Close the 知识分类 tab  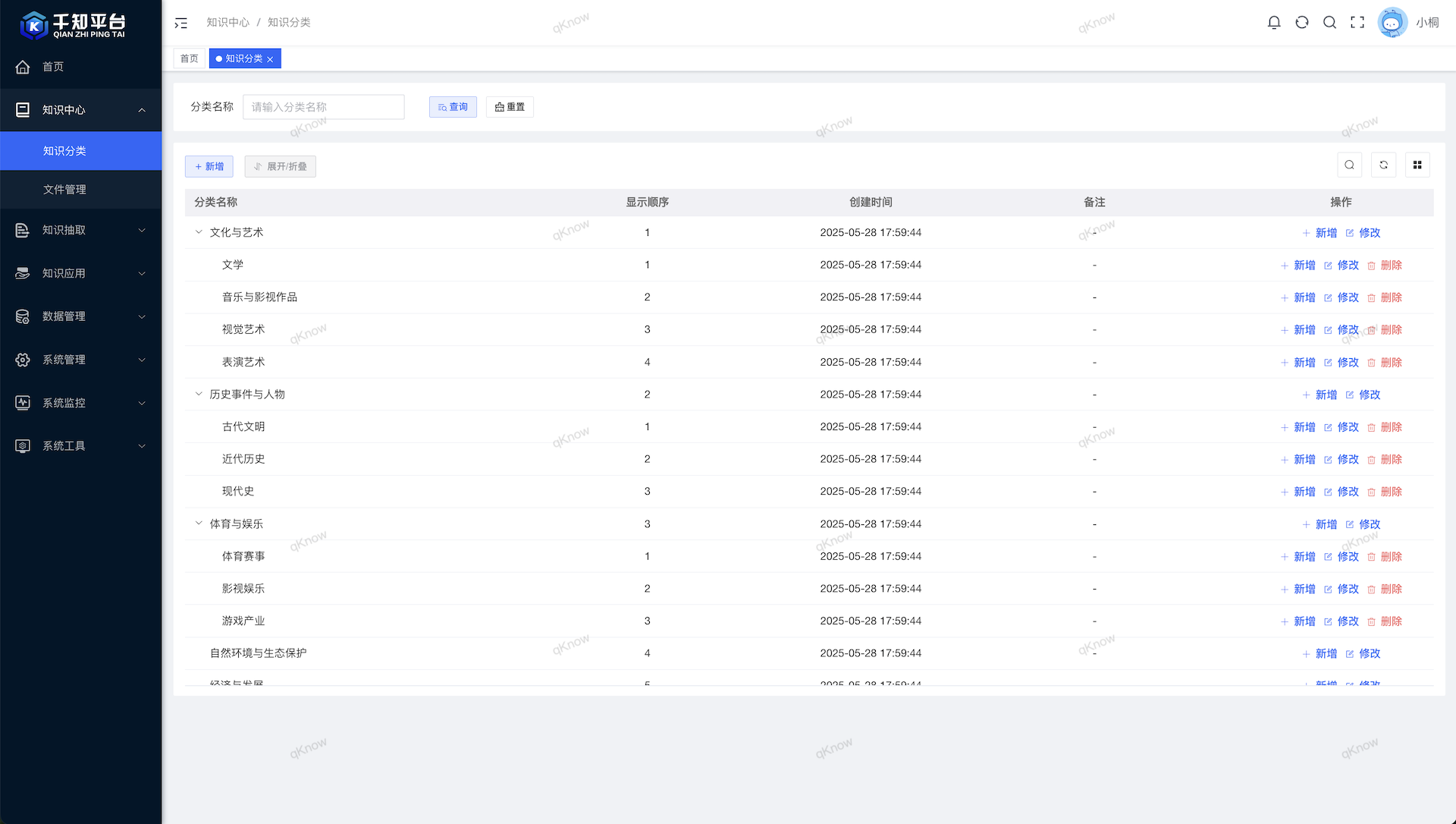tap(270, 59)
